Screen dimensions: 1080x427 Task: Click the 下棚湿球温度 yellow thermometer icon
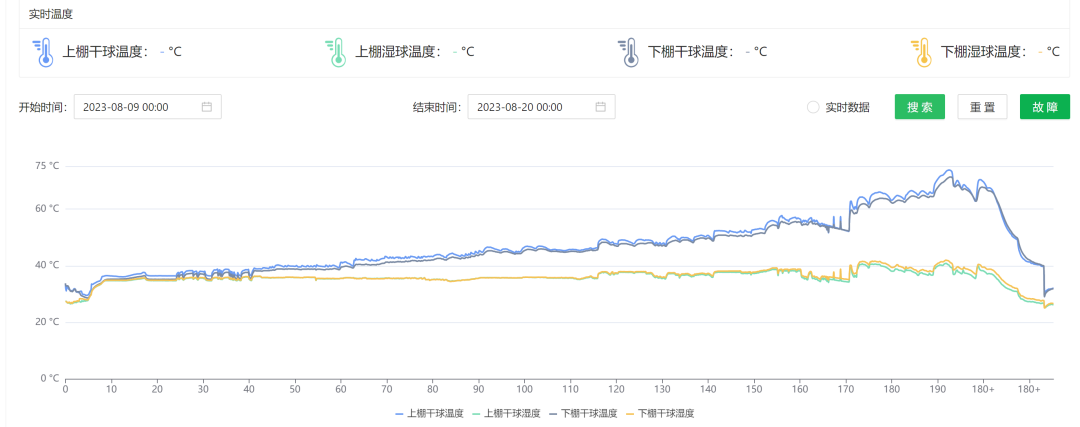(921, 52)
